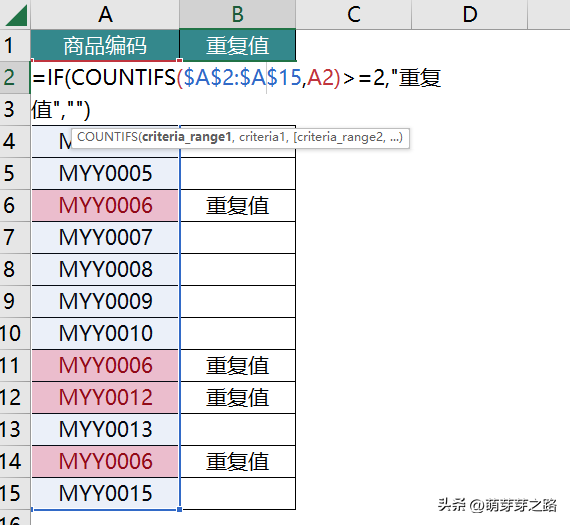The width and height of the screenshot is (570, 525).
Task: Click [criteria_range2, ...) in the COUNTIFS tooltip
Action: pyautogui.click(x=348, y=137)
